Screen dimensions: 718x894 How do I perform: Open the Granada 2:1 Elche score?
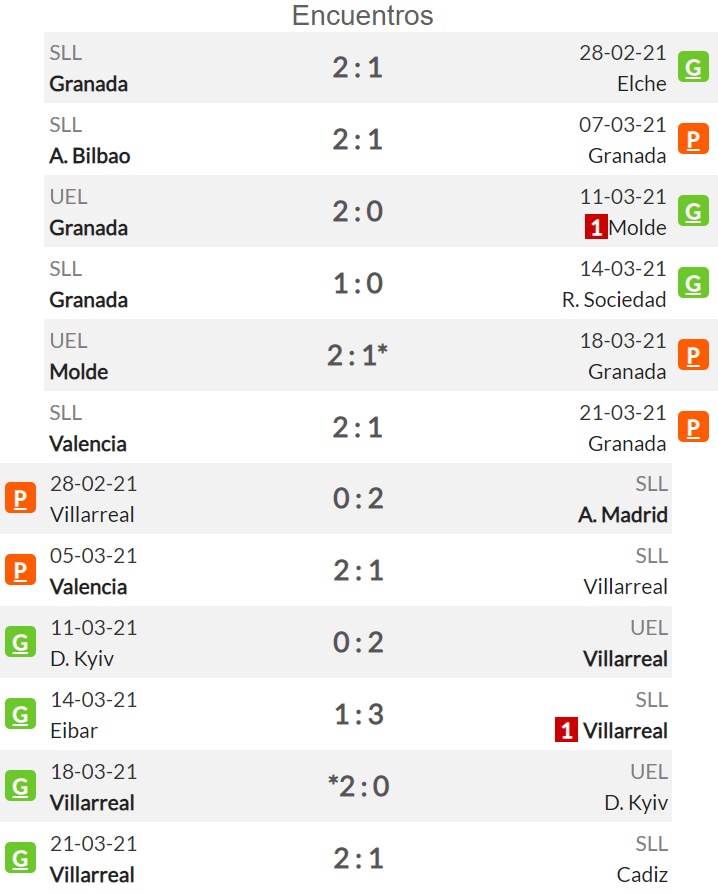[358, 68]
